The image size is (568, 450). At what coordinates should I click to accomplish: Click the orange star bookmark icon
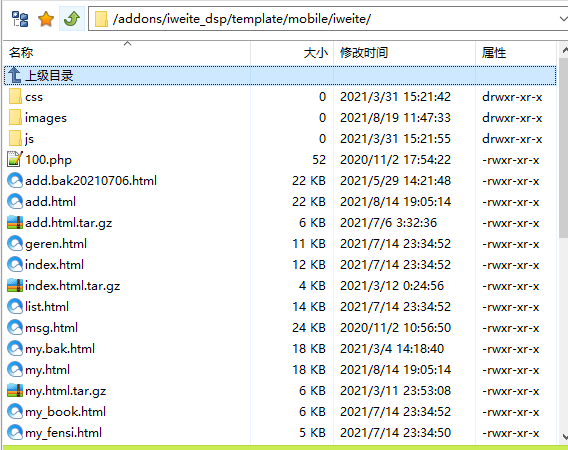tap(46, 19)
